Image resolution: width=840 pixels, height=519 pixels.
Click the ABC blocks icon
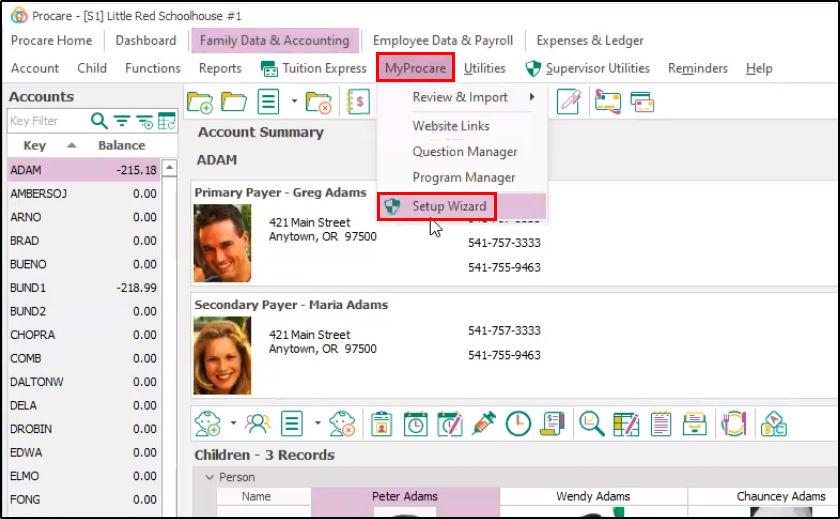click(774, 424)
